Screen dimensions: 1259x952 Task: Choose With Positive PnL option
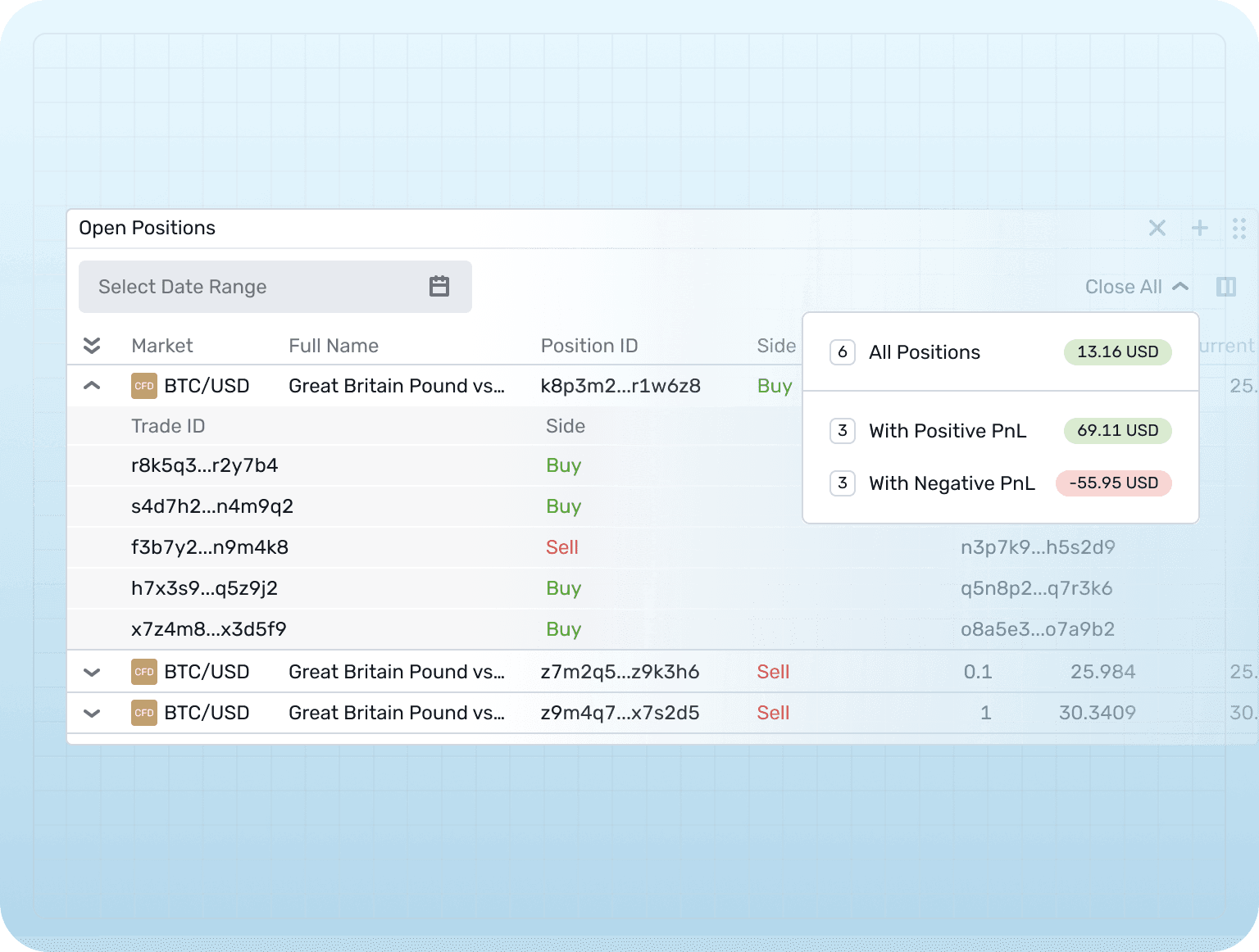(1001, 431)
